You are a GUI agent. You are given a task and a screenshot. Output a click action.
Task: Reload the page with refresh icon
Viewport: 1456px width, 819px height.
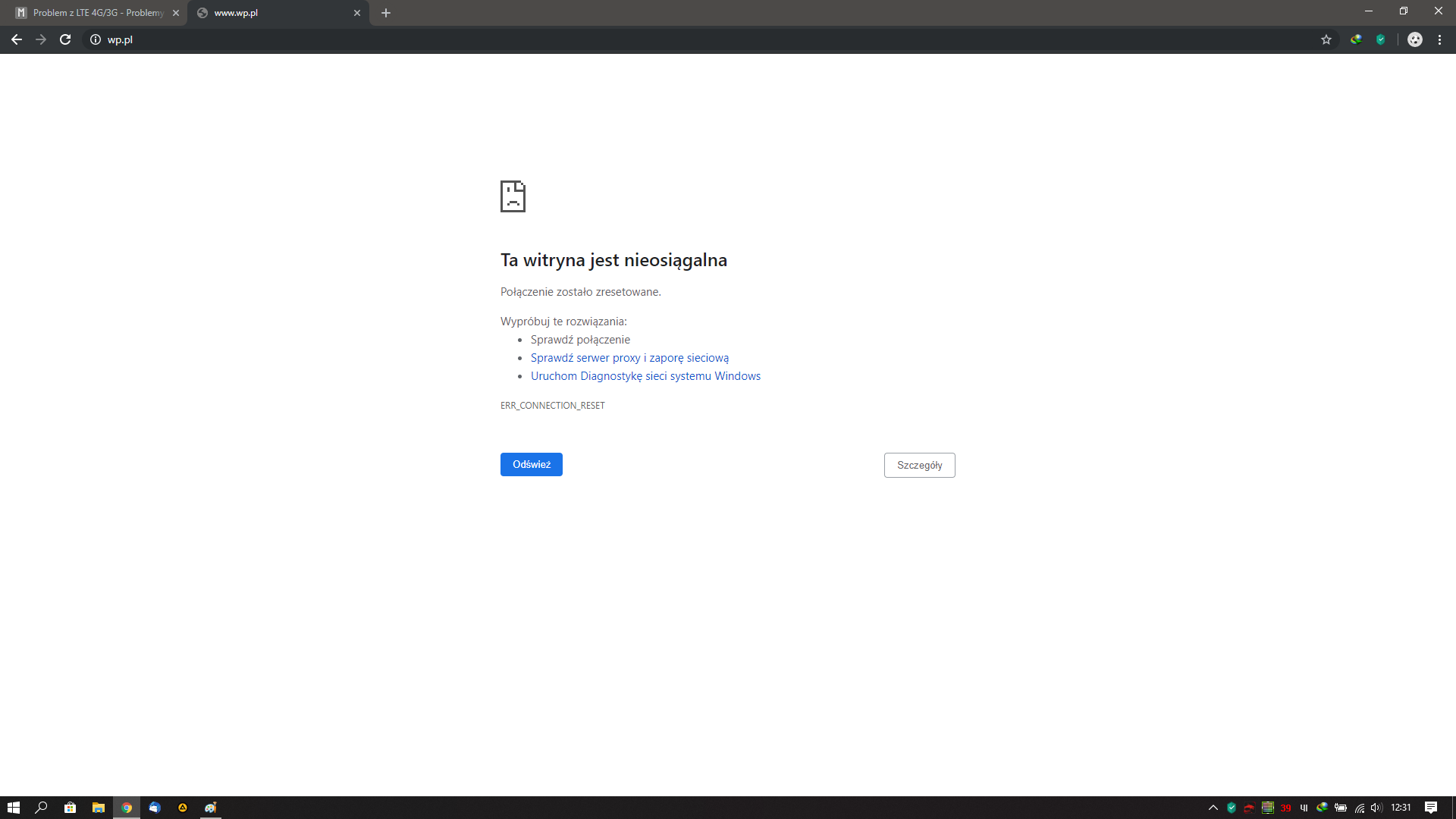[x=65, y=39]
